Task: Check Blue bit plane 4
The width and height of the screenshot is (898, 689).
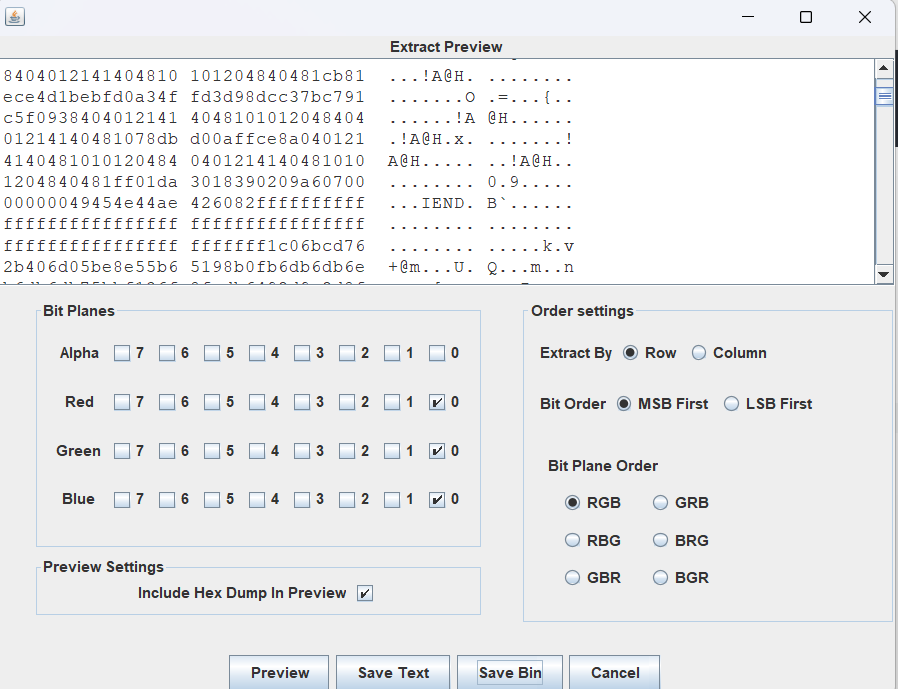Action: (257, 499)
